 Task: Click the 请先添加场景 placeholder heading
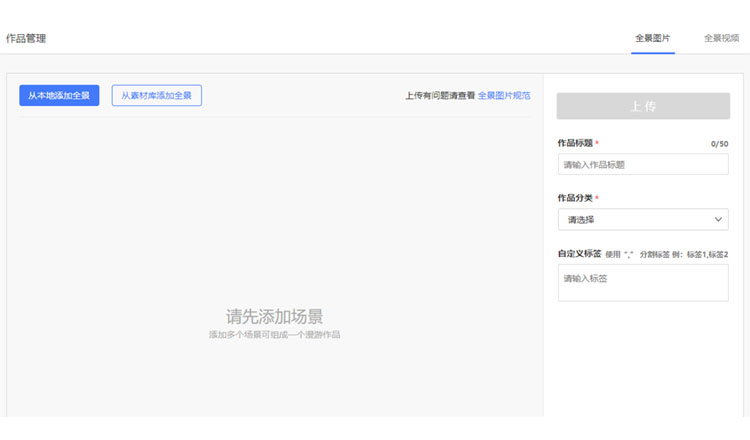[x=274, y=316]
